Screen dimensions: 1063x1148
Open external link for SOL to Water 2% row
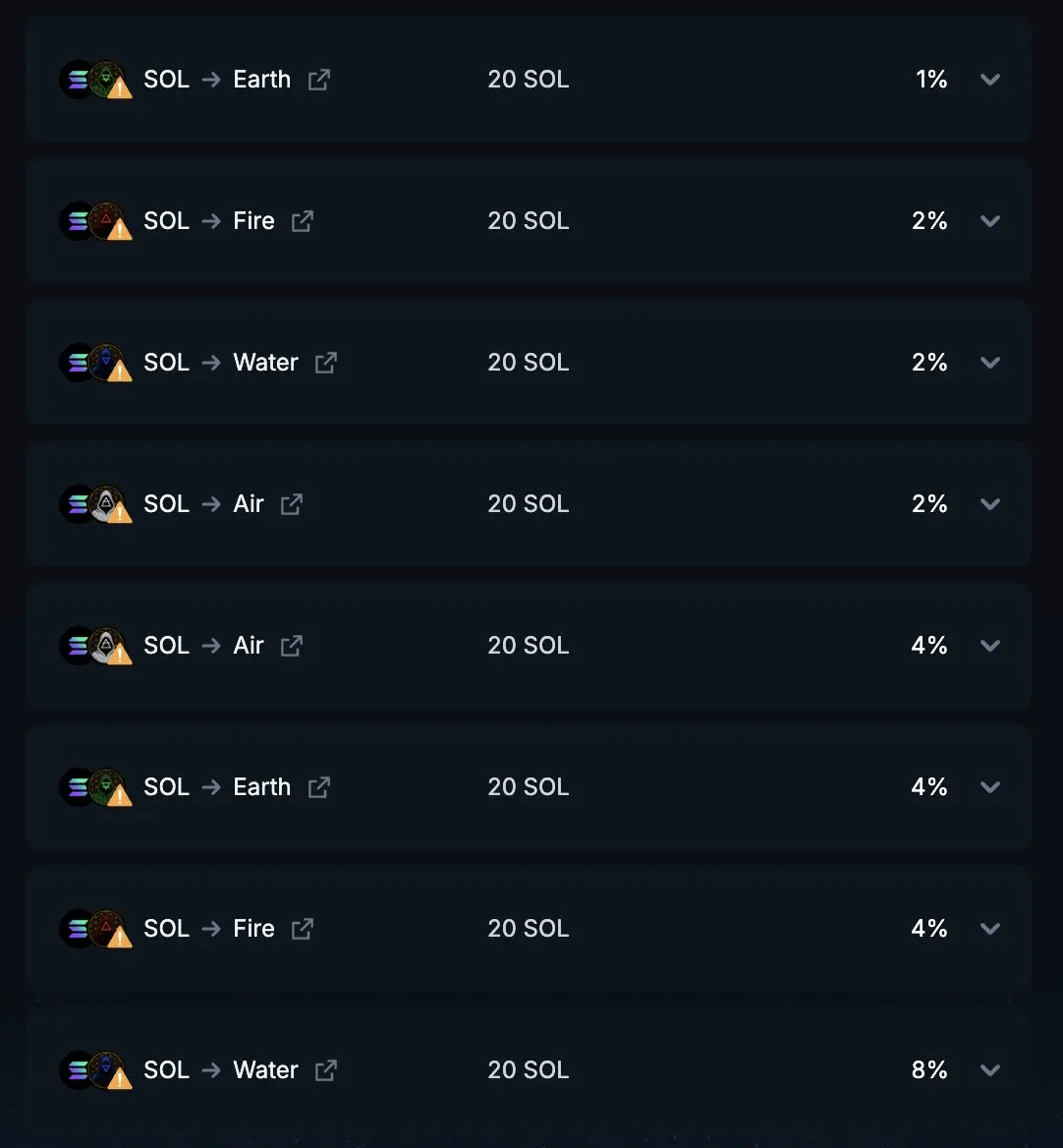325,363
